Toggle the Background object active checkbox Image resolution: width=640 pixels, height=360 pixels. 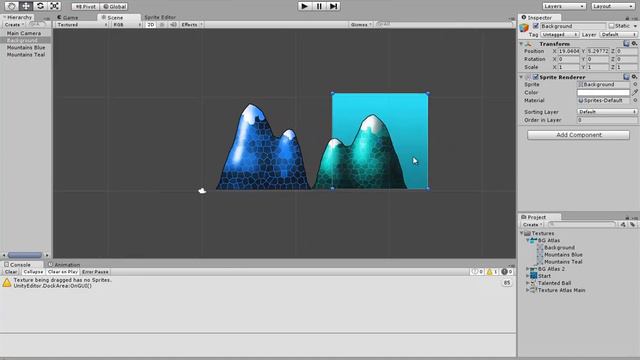pos(536,26)
